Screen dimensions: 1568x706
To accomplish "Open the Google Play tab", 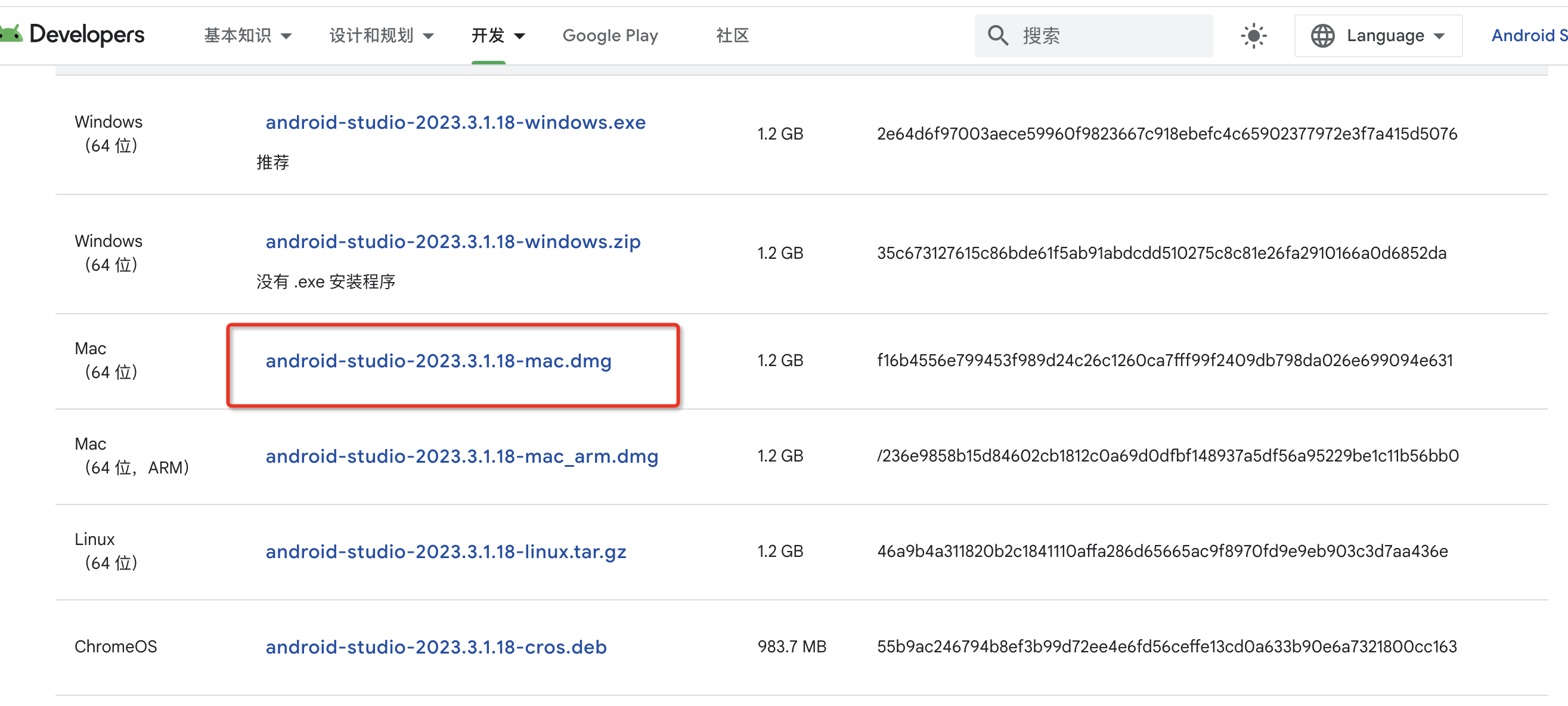I will [610, 35].
